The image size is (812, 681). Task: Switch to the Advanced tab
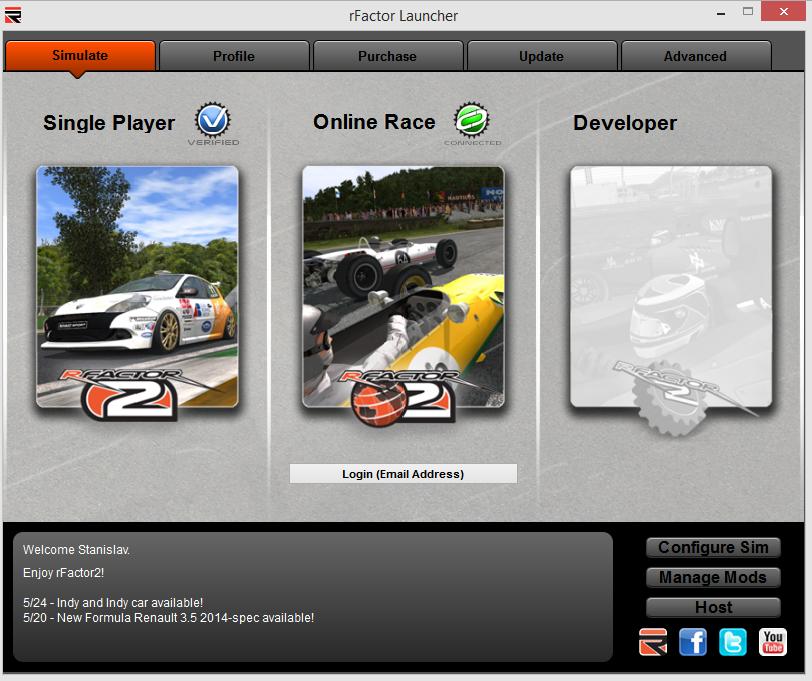tap(695, 56)
